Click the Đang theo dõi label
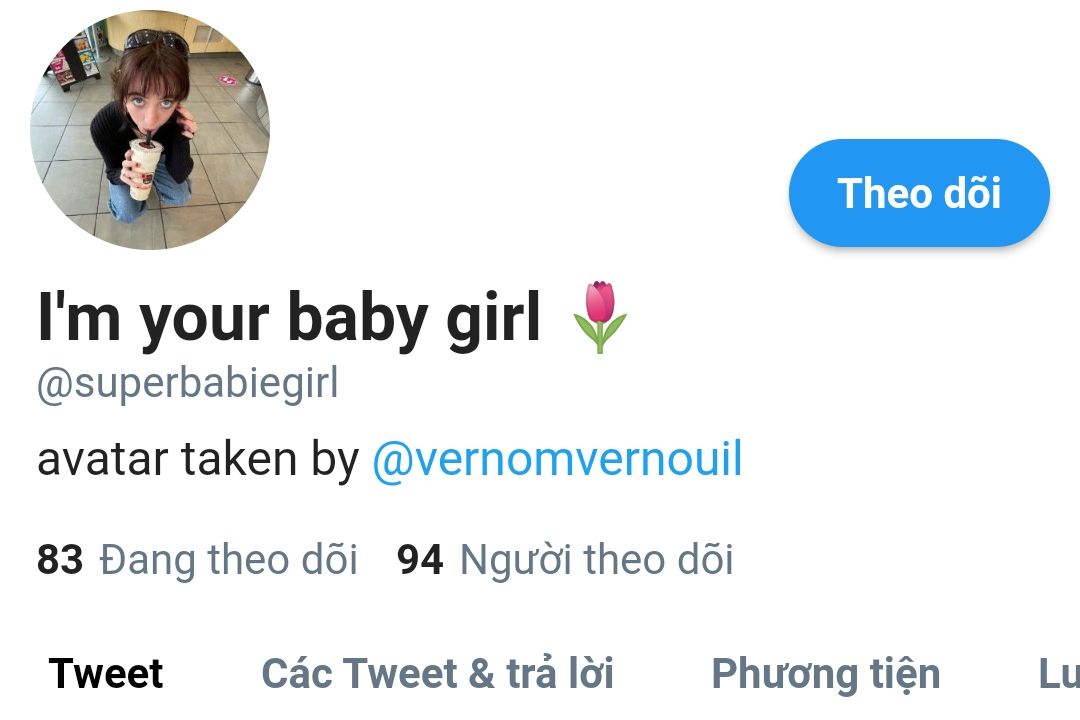1080x720 pixels. pyautogui.click(x=229, y=559)
